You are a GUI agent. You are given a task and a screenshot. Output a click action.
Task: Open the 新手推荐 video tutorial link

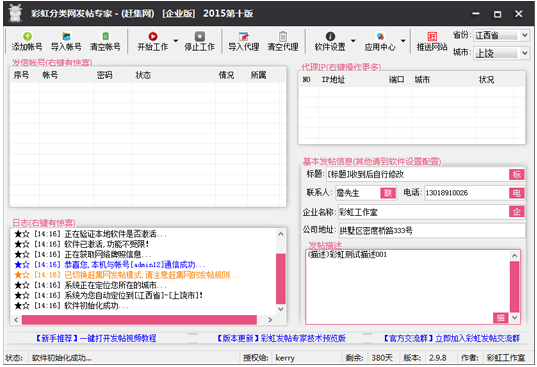pos(96,338)
